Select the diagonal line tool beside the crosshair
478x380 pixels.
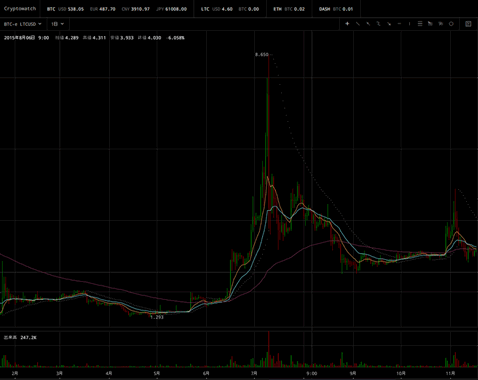[358, 24]
